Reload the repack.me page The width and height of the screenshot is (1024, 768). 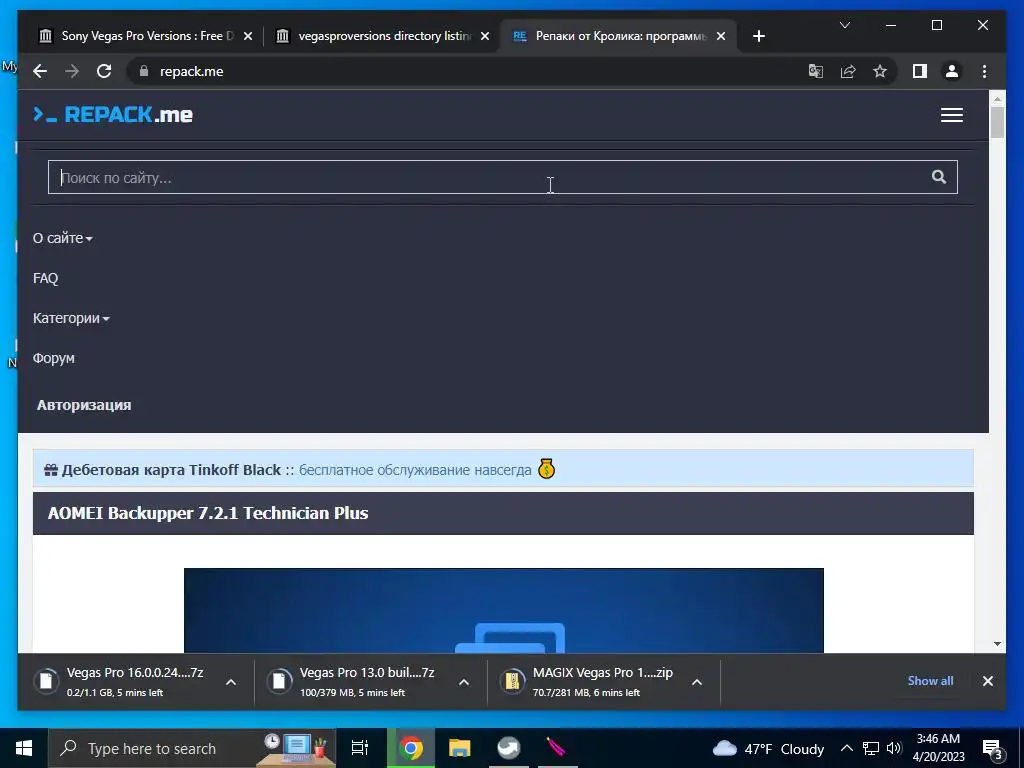[104, 71]
